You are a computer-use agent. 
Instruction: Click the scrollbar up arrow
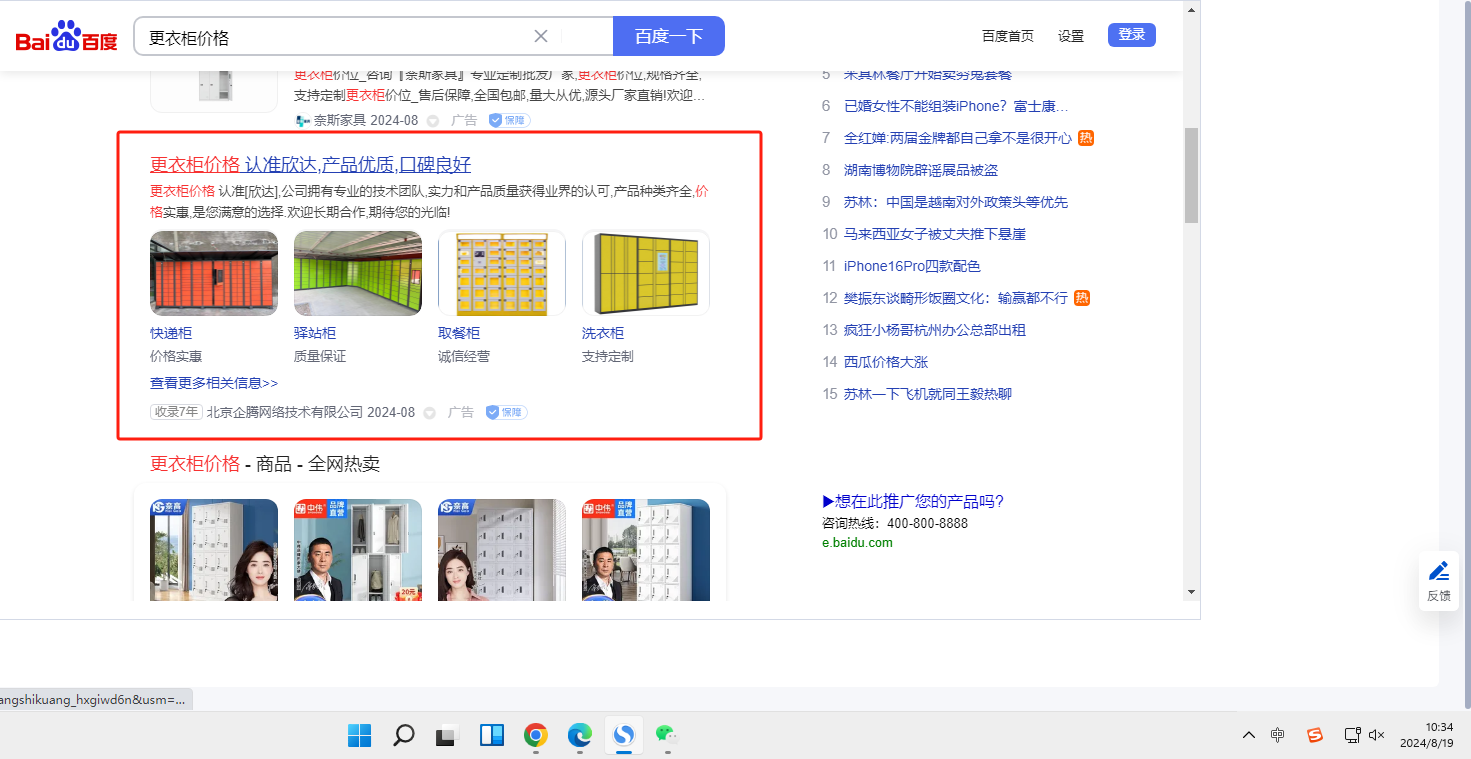coord(1191,9)
